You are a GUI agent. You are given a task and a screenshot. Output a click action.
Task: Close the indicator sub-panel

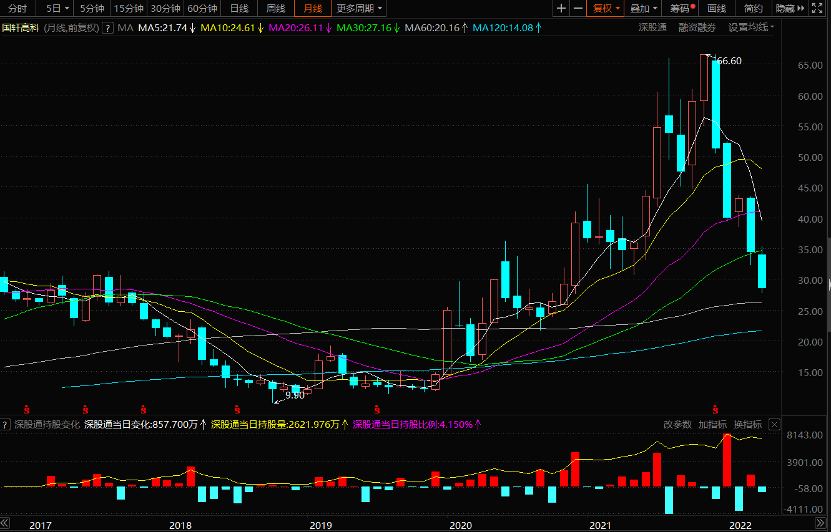tap(774, 424)
